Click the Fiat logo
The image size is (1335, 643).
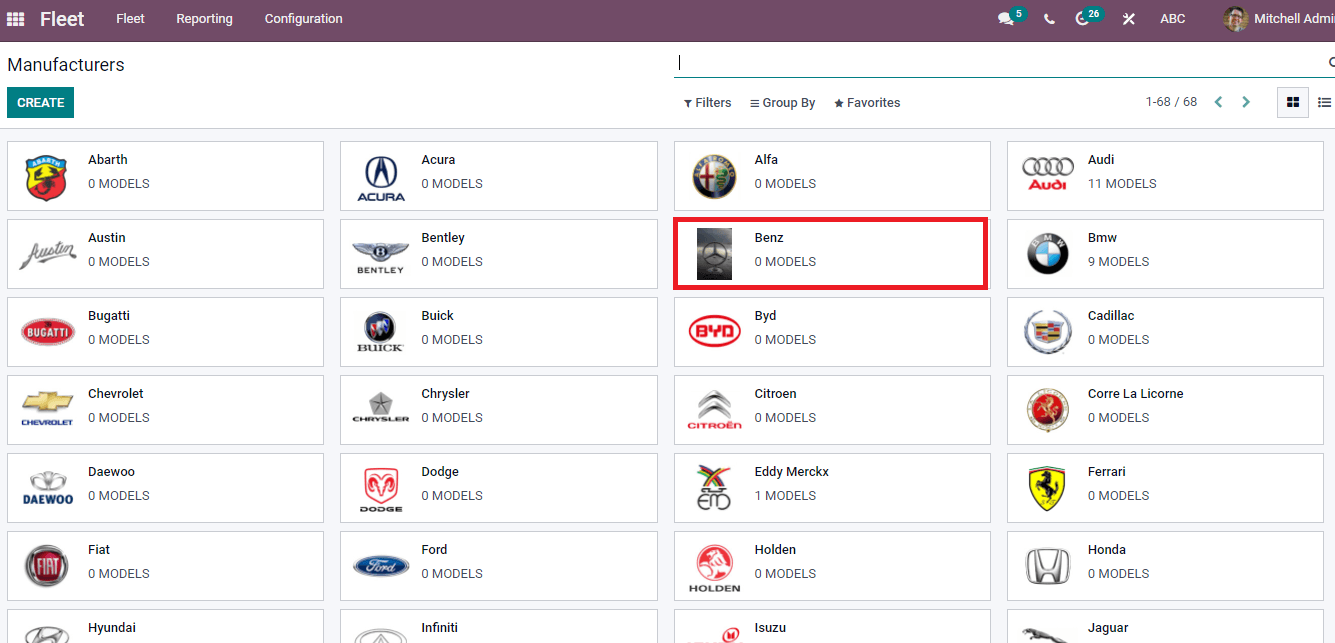click(x=46, y=566)
